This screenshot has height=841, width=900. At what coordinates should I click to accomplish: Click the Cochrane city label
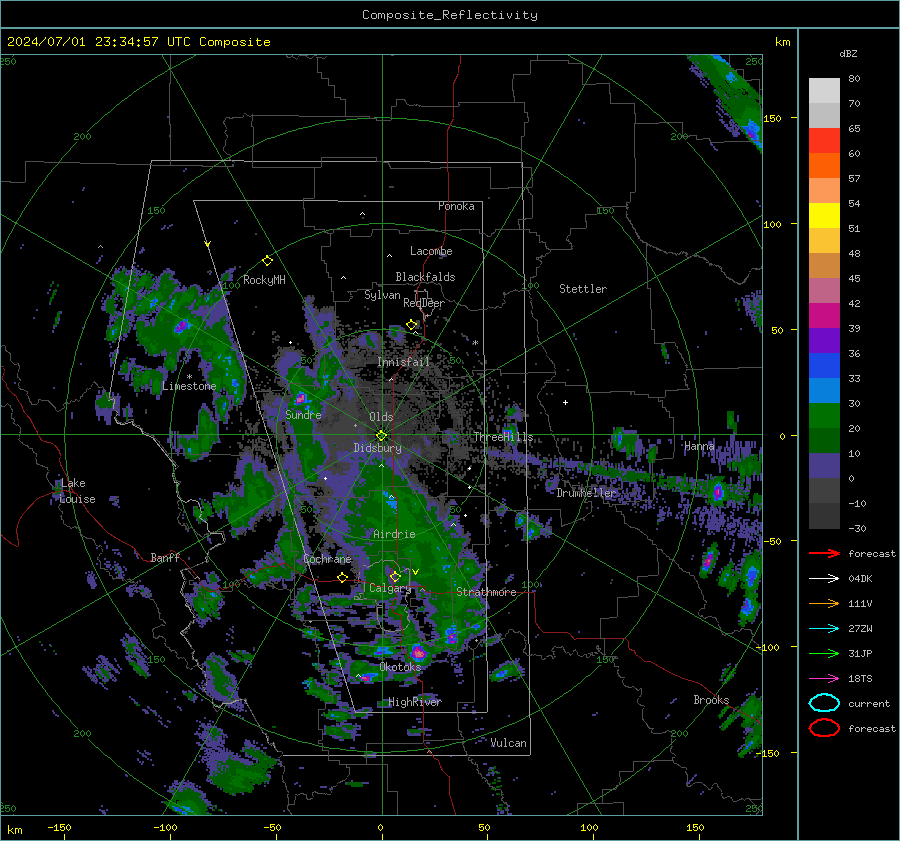tap(327, 559)
